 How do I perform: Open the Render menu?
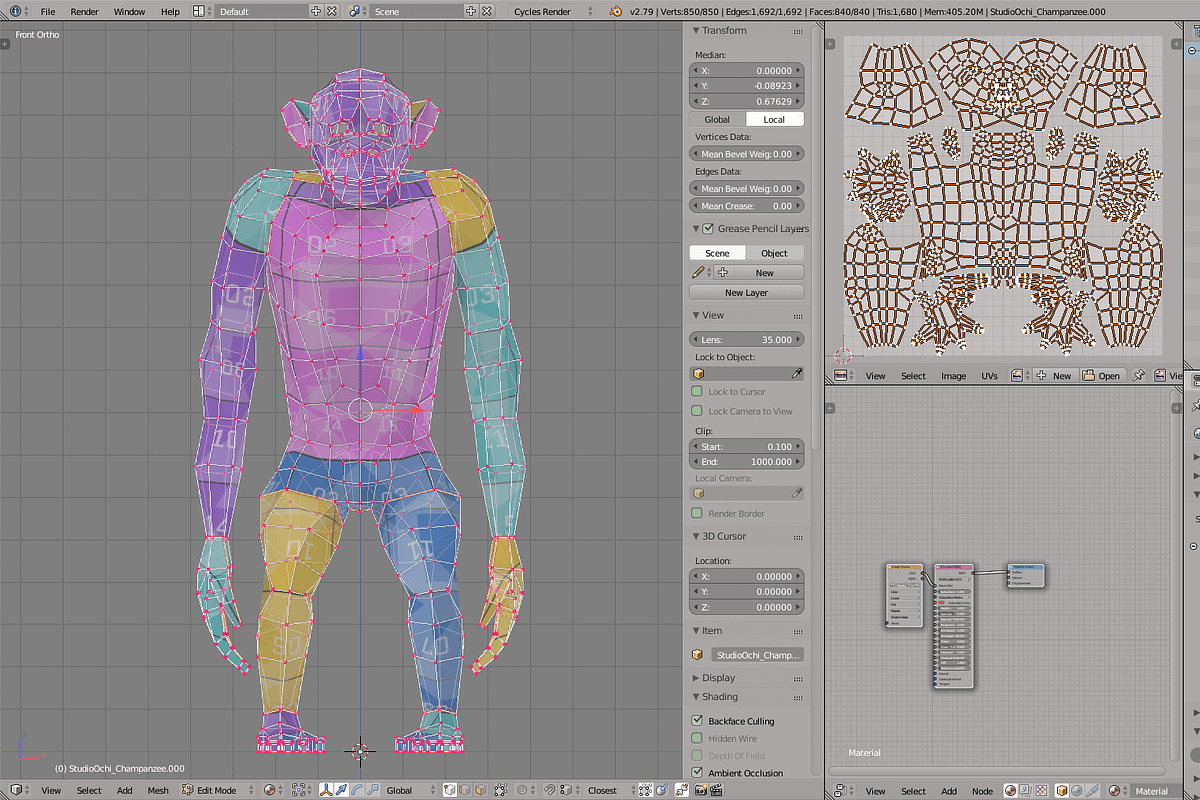85,11
